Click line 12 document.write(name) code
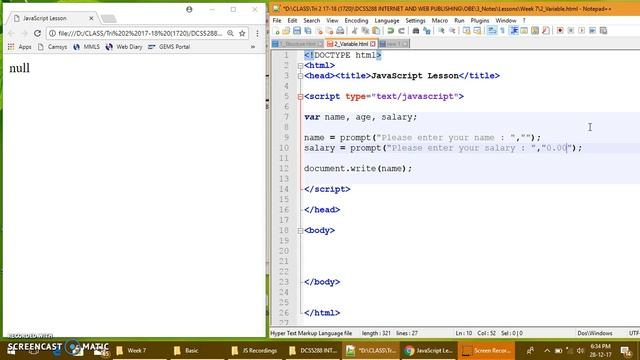The width and height of the screenshot is (640, 360). click(358, 169)
